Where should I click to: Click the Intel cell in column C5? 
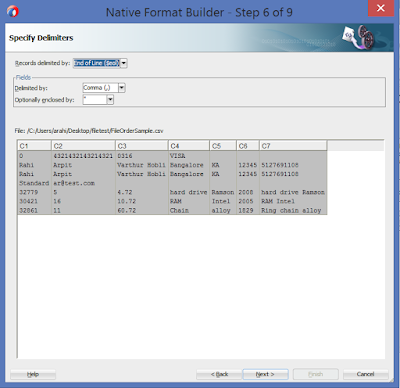223,201
